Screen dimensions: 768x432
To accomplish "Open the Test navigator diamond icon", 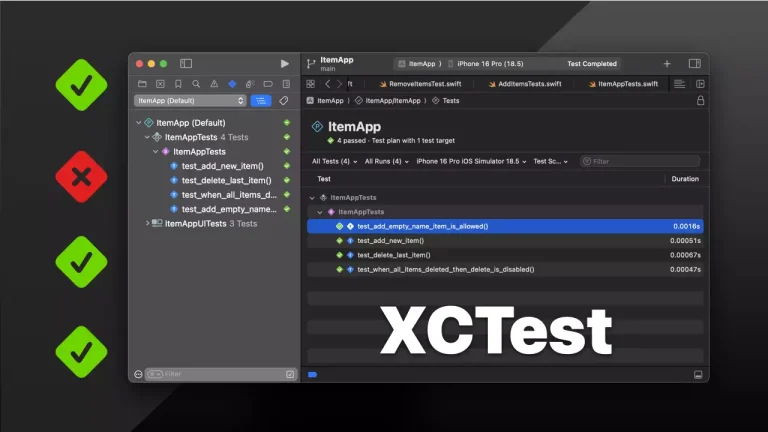I will [x=232, y=84].
